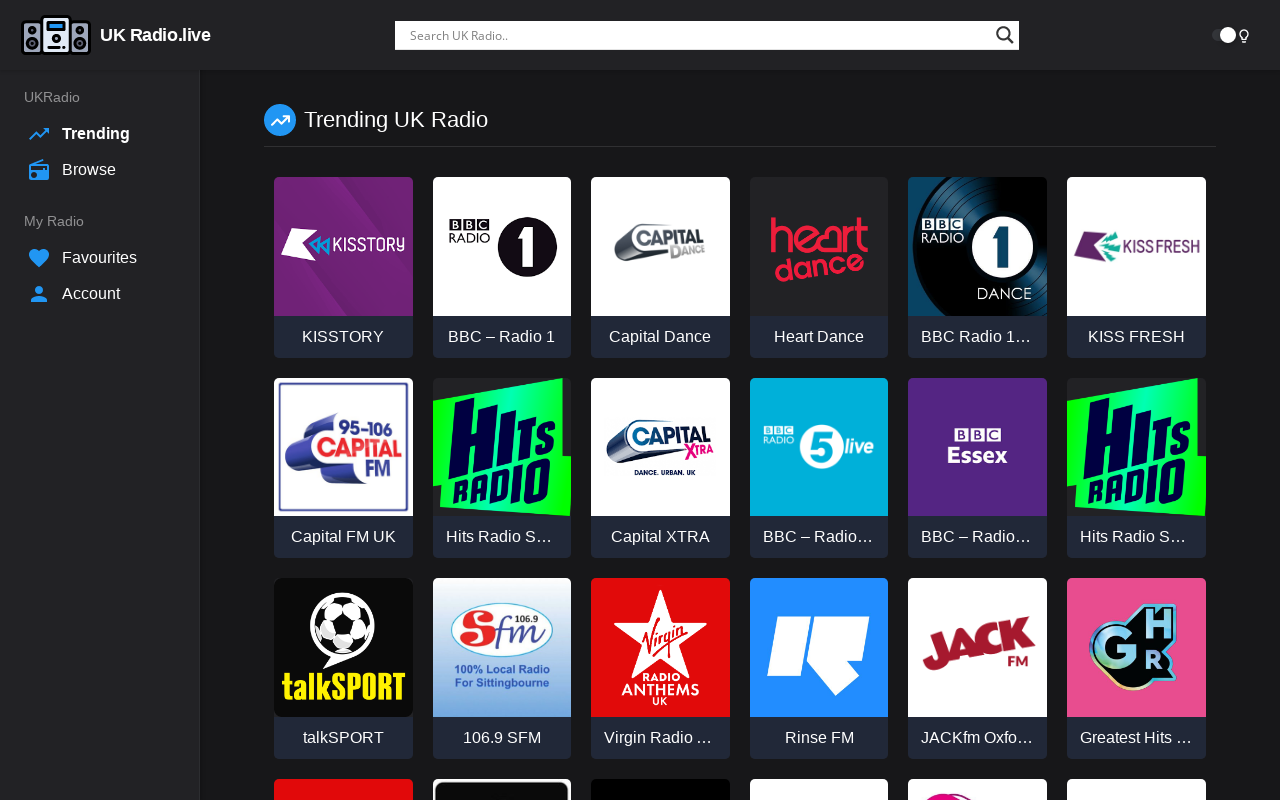Click the lightbulb theme icon

click(1244, 36)
